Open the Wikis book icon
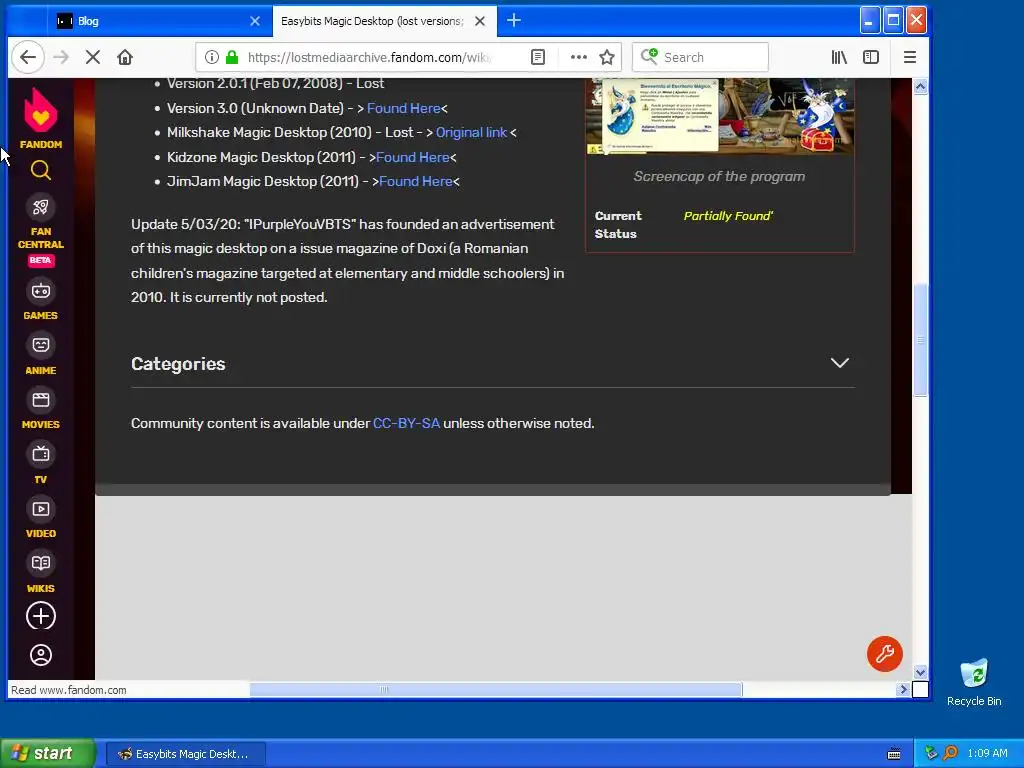 coord(40,563)
